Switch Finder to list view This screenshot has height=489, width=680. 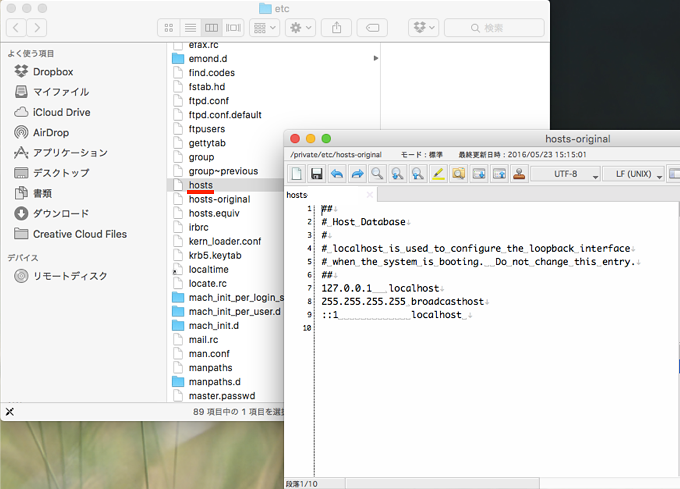(190, 28)
